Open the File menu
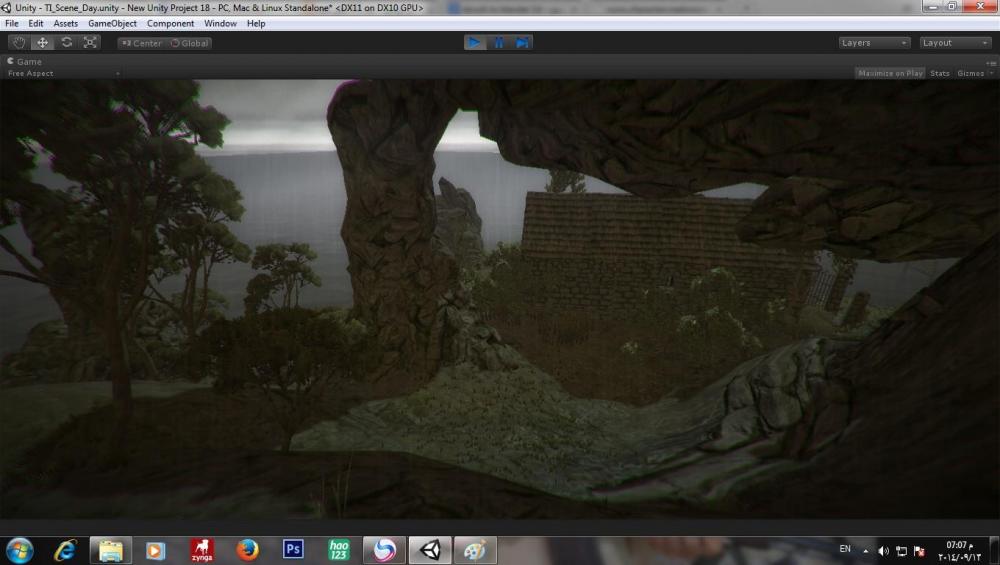This screenshot has width=1000, height=565. [11, 24]
